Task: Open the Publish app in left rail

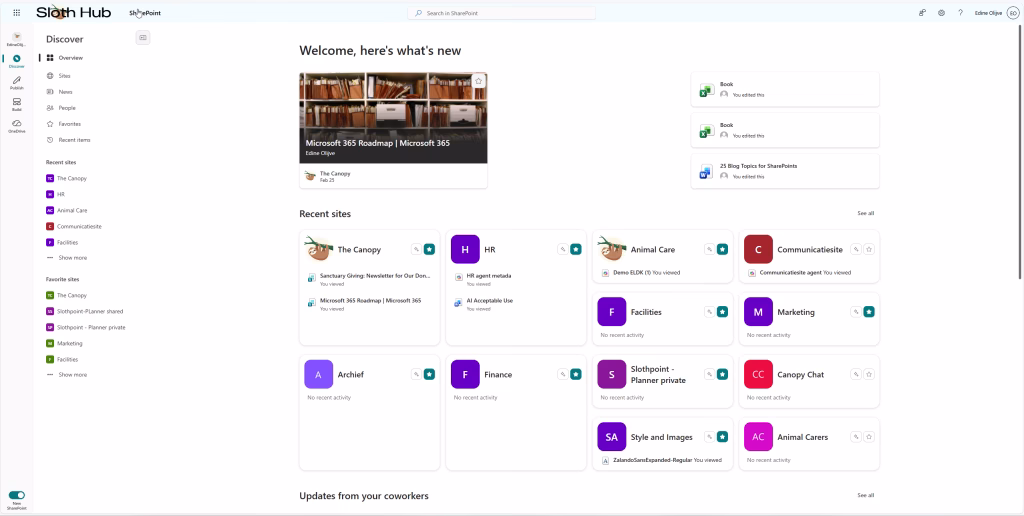Action: (x=16, y=82)
